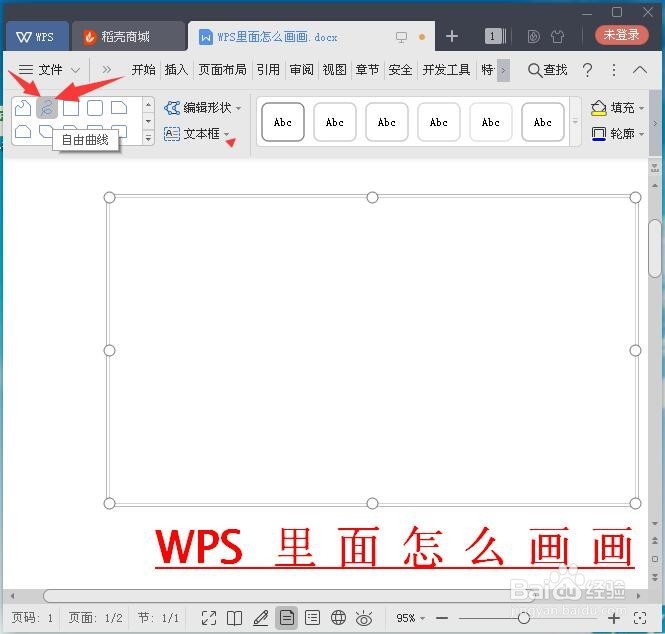Open the 页面布局 tab

pos(222,70)
